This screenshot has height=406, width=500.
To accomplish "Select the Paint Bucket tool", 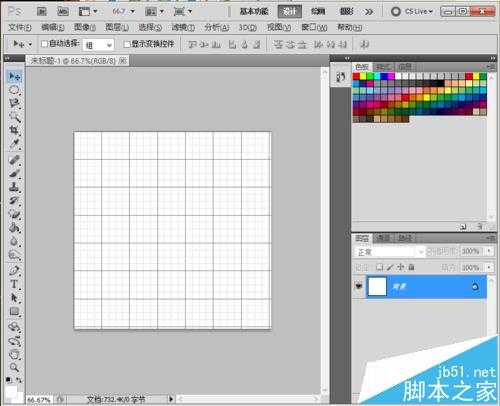I will (14, 228).
